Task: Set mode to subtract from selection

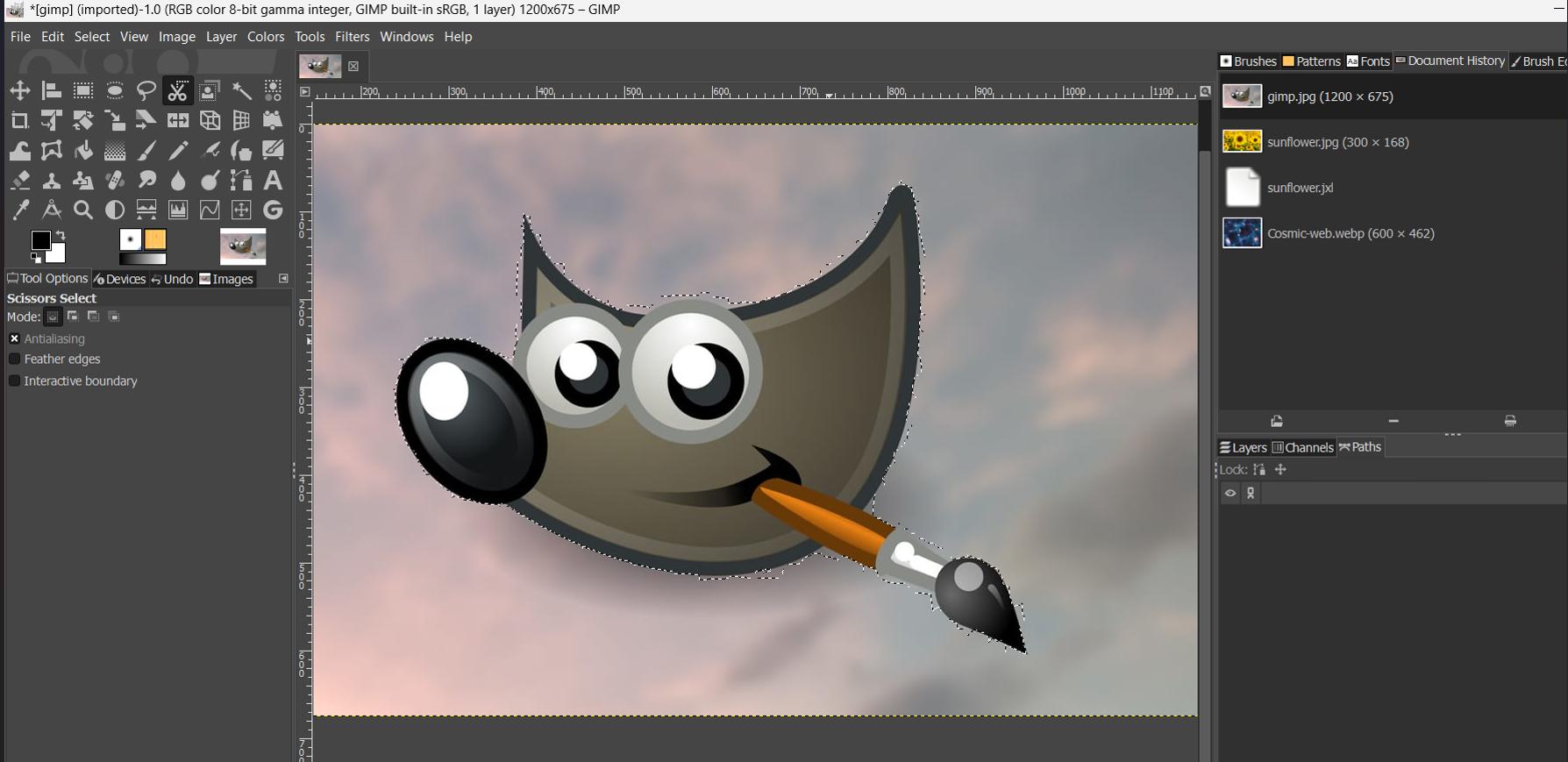Action: [93, 317]
